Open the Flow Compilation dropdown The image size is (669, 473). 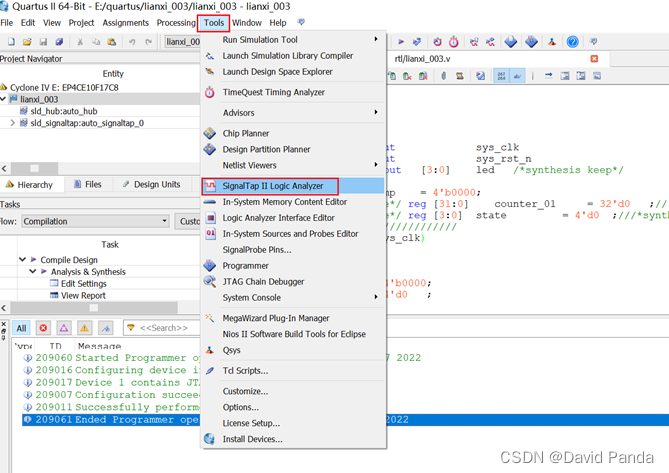[95, 221]
